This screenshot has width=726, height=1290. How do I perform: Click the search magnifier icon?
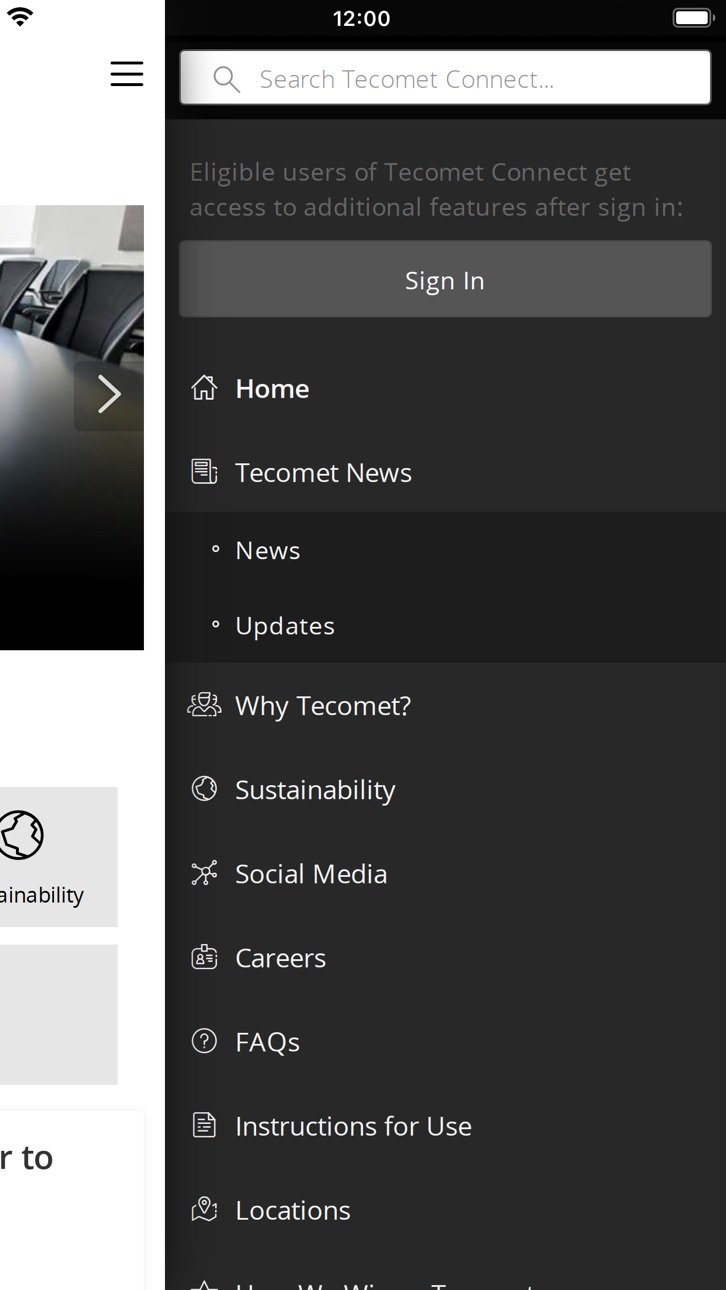227,80
